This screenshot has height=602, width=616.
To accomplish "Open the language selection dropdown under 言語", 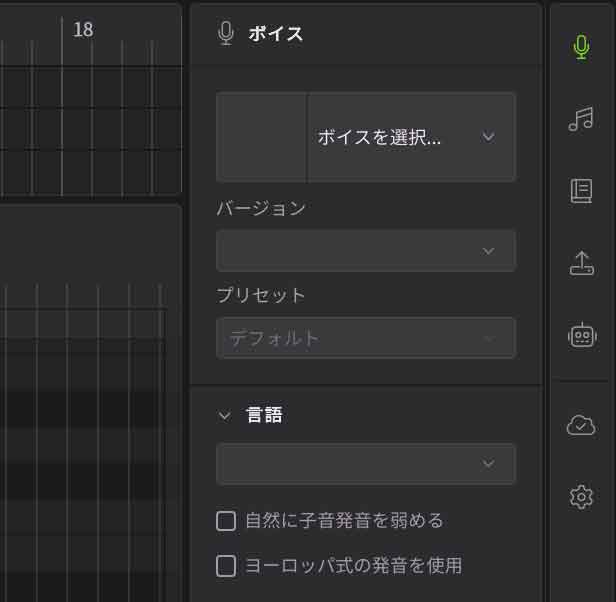I will coord(365,464).
